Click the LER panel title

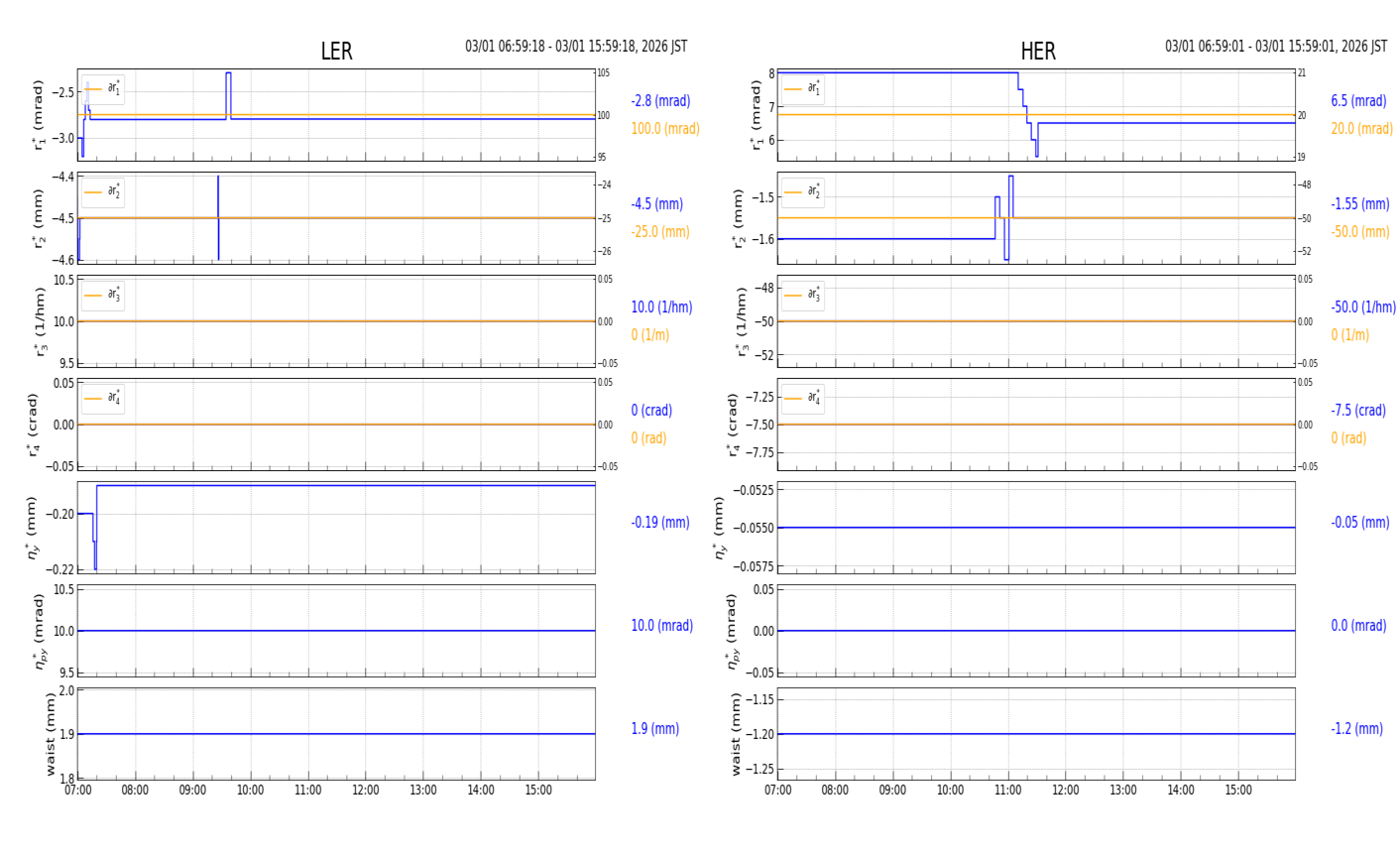click(336, 52)
